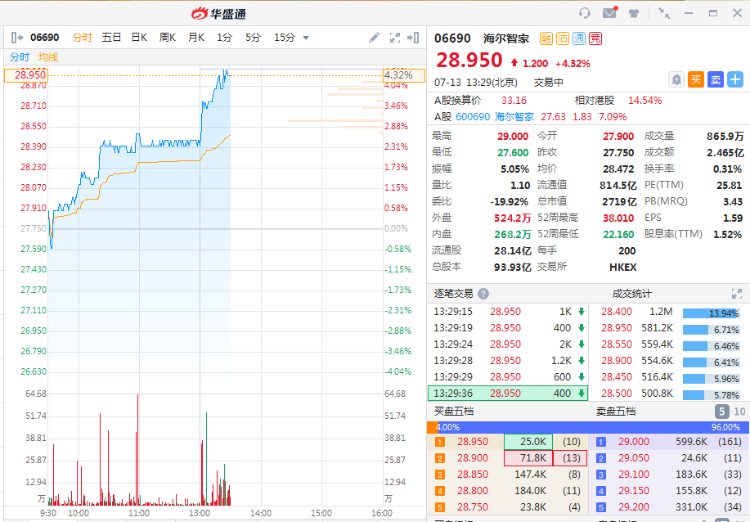Open the messages envelope icon
The height and width of the screenshot is (522, 750).
[x=610, y=12]
